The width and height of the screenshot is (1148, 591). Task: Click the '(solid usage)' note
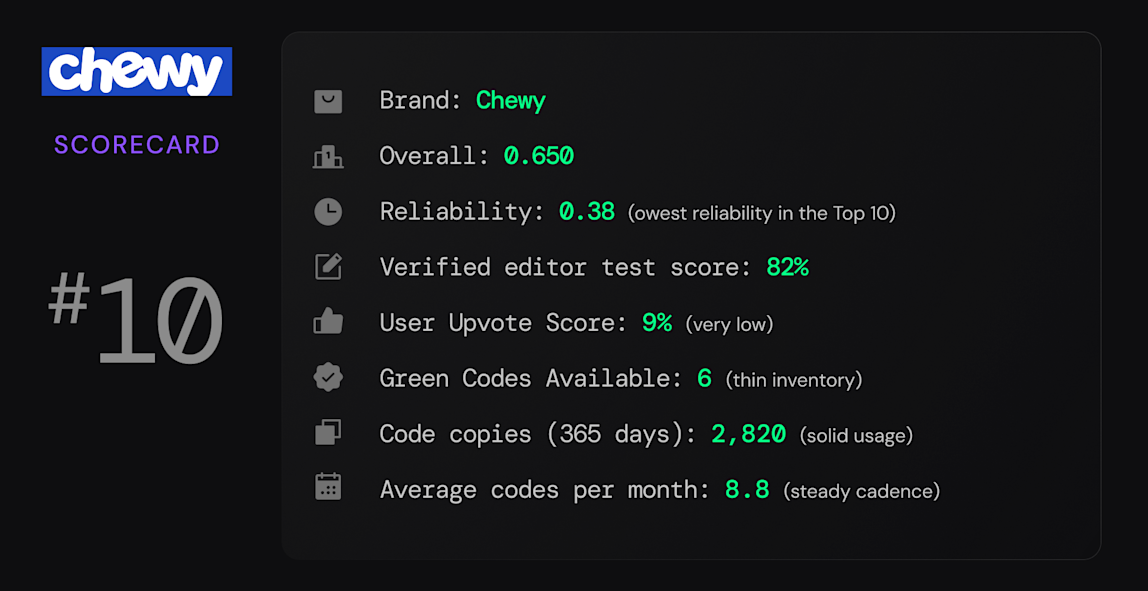857,436
